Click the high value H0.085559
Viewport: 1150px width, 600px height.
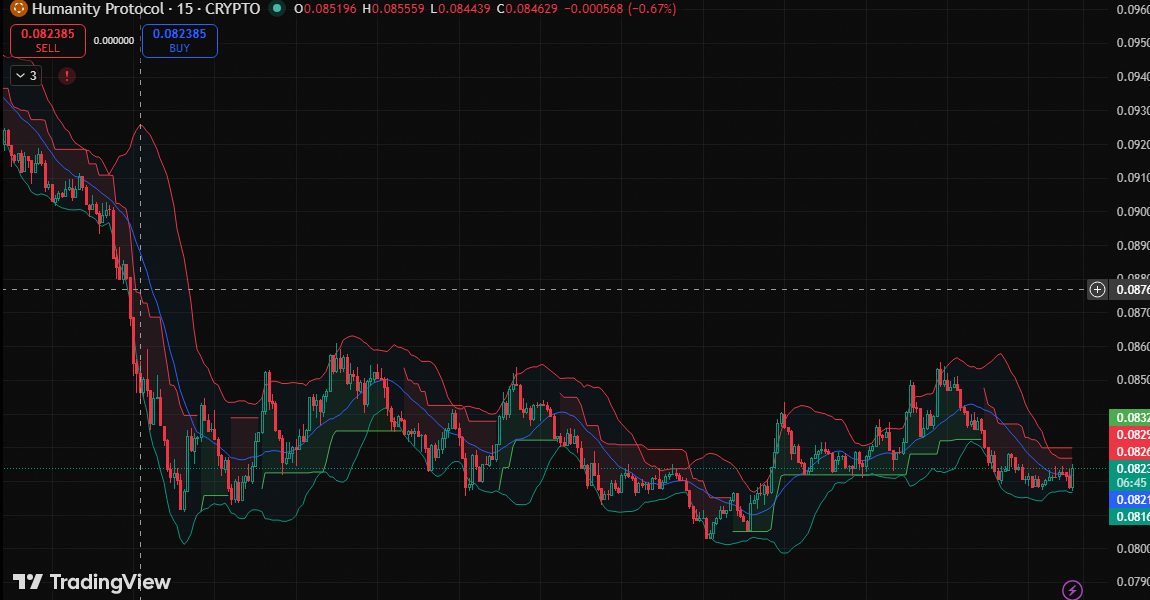pyautogui.click(x=393, y=9)
